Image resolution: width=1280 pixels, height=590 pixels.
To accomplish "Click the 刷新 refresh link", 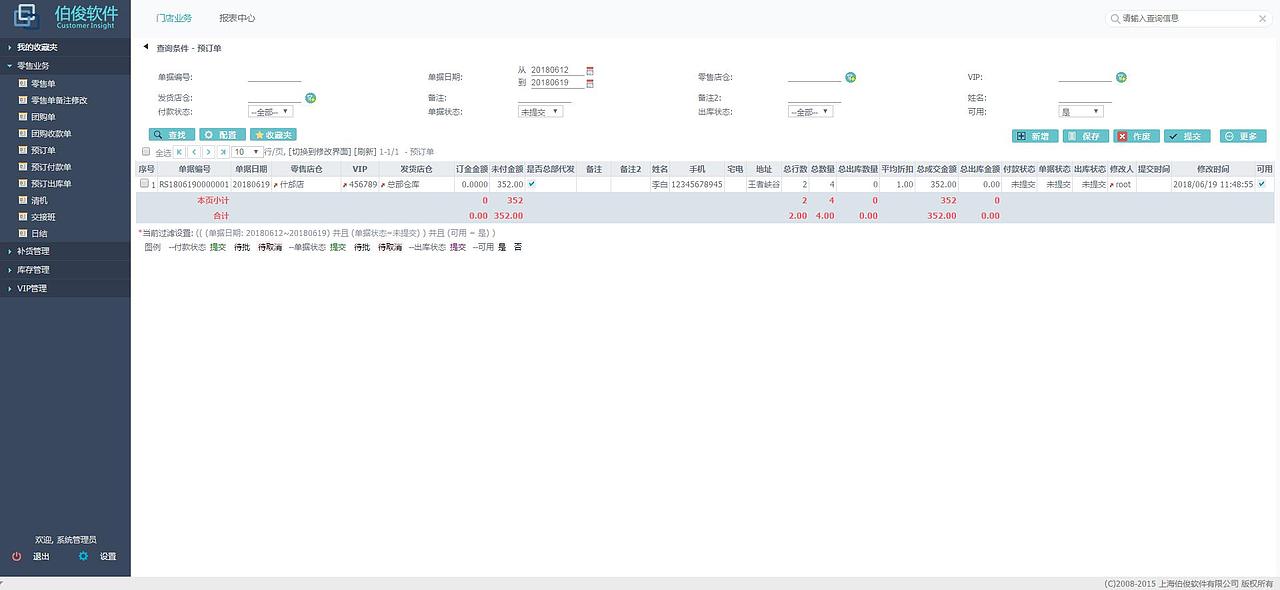I will [363, 151].
